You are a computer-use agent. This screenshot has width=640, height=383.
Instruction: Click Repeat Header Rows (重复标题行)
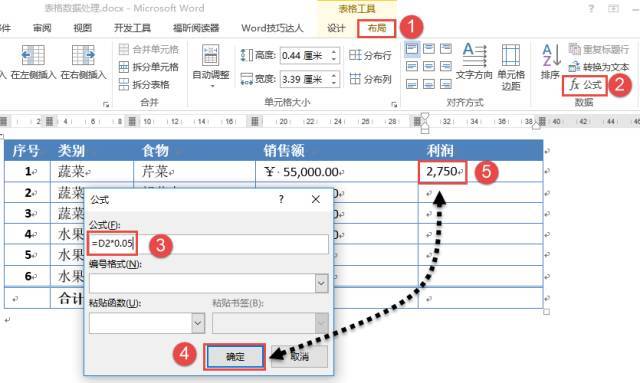click(599, 49)
